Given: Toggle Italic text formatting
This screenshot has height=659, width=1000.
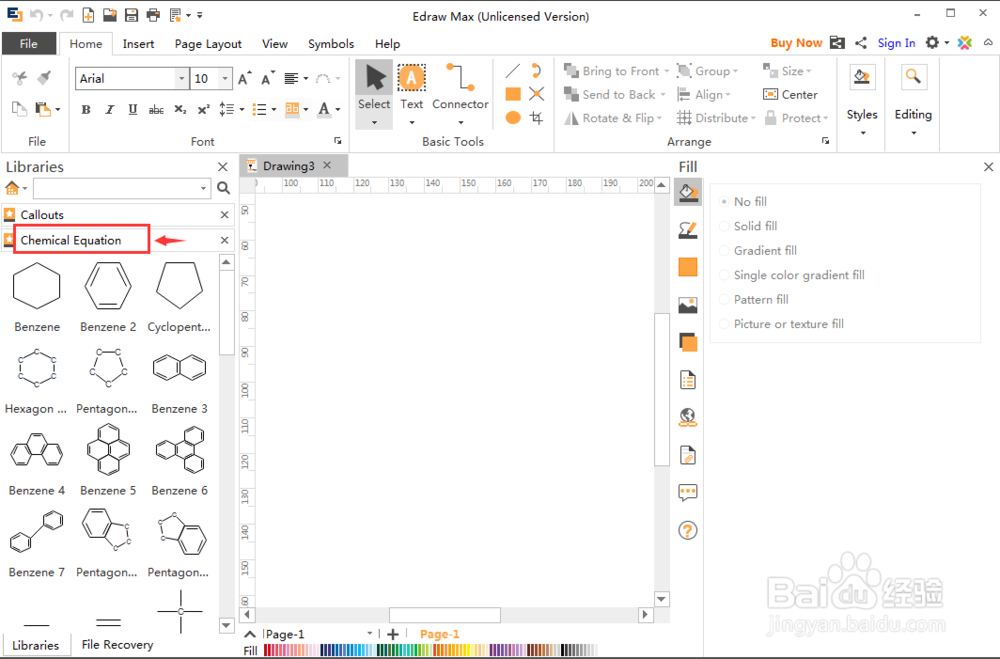Looking at the screenshot, I should pyautogui.click(x=110, y=110).
